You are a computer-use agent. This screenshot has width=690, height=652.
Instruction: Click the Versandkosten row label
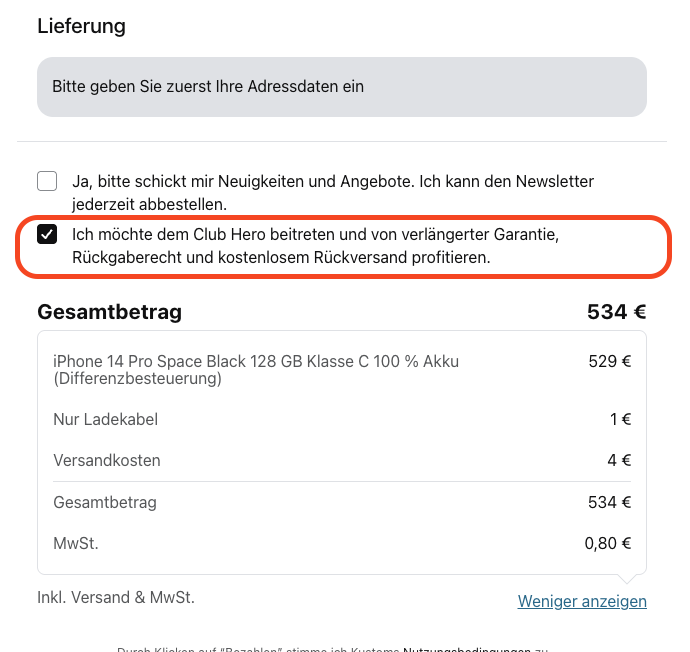[x=107, y=461]
